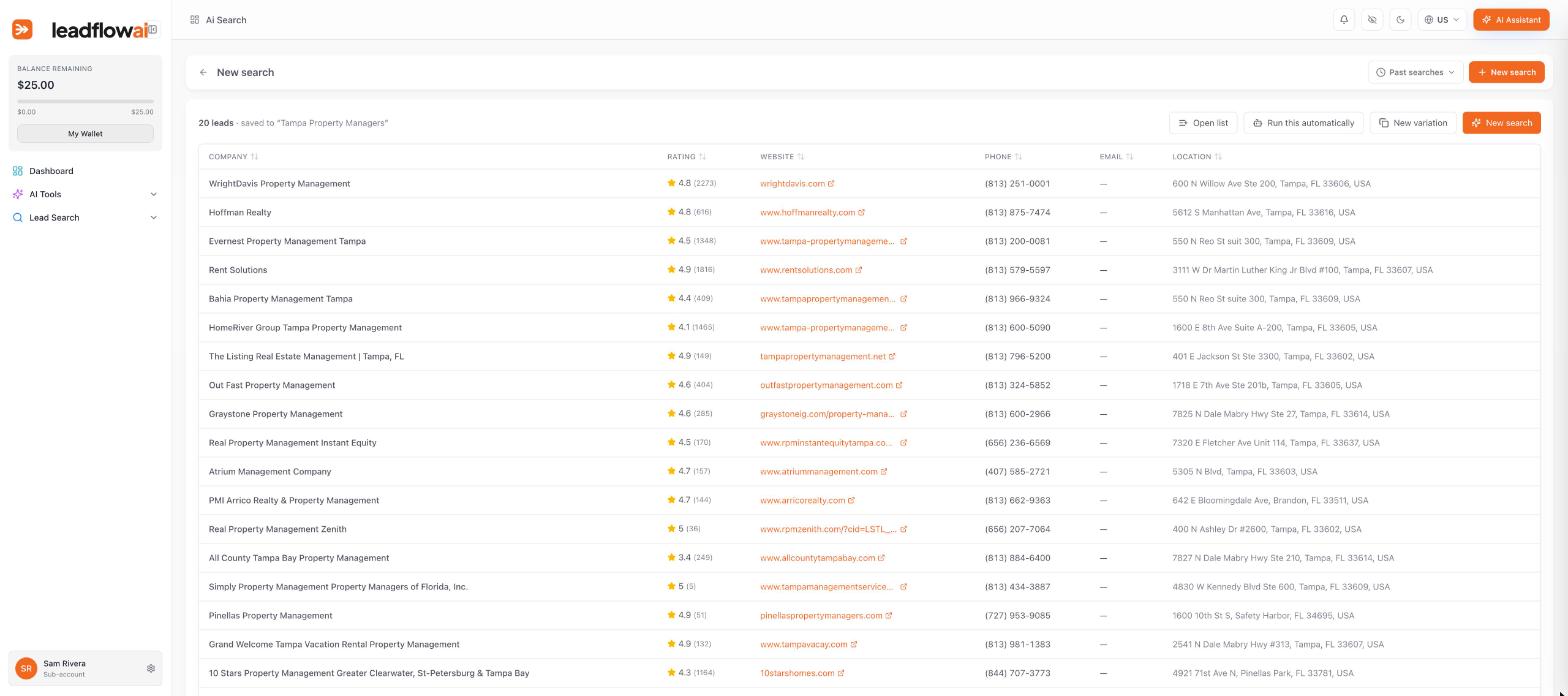Open www.arricorealty.com link
Screen dimensions: 1568x696
[x=807, y=501]
